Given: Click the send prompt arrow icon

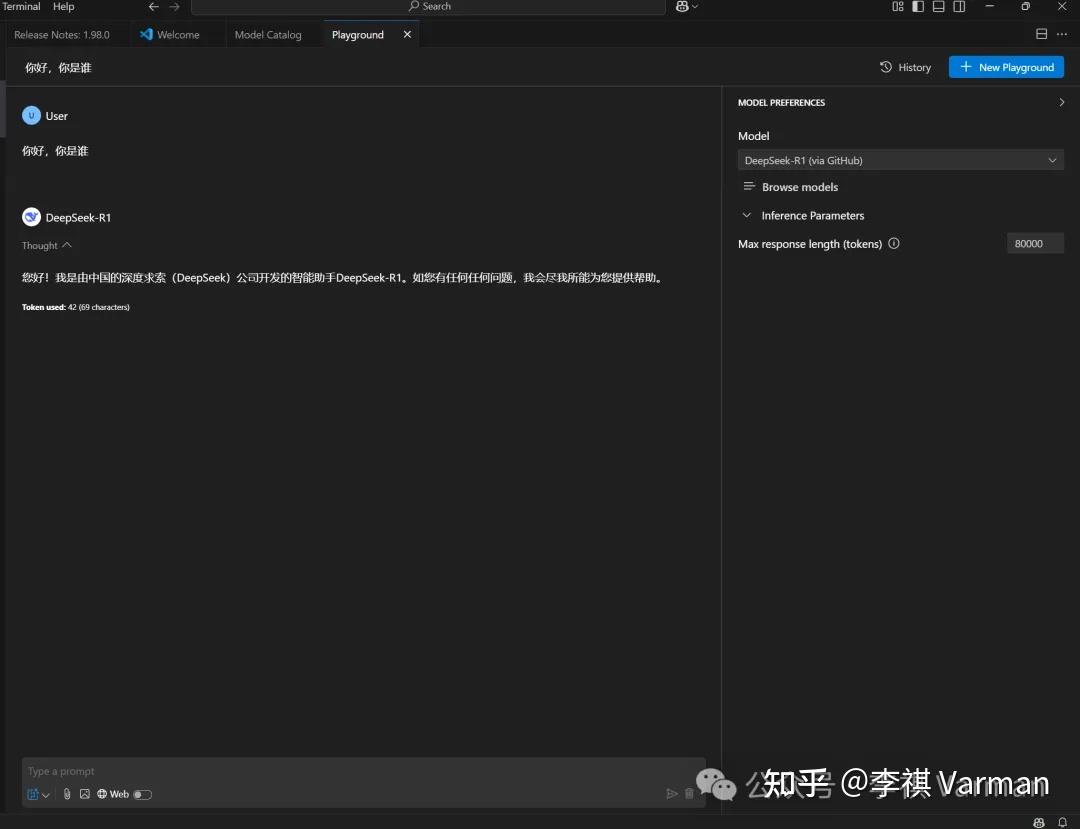Looking at the screenshot, I should (x=672, y=794).
